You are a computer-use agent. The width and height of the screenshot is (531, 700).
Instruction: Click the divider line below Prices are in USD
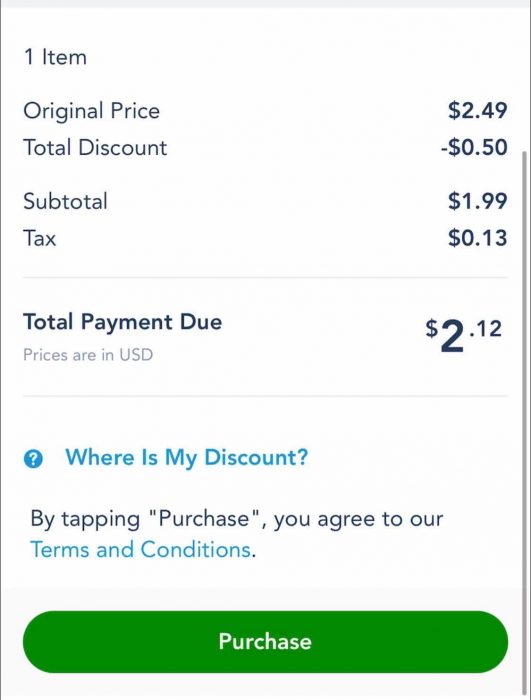(x=265, y=396)
